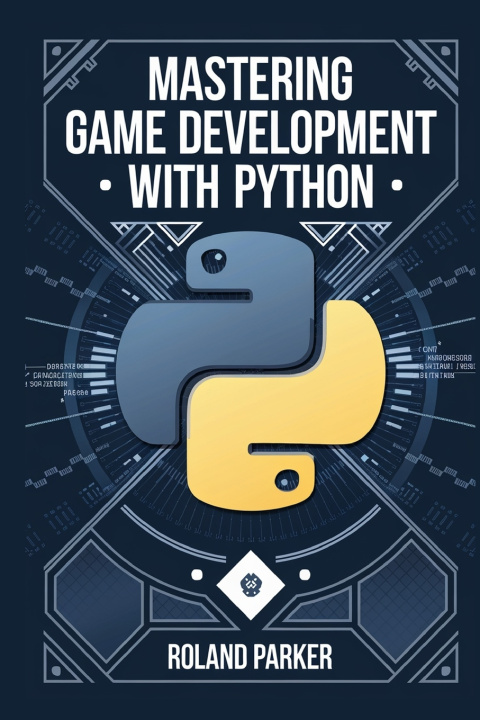Click the author name "ROLAND PARKER"
The width and height of the screenshot is (480, 720).
click(250, 657)
